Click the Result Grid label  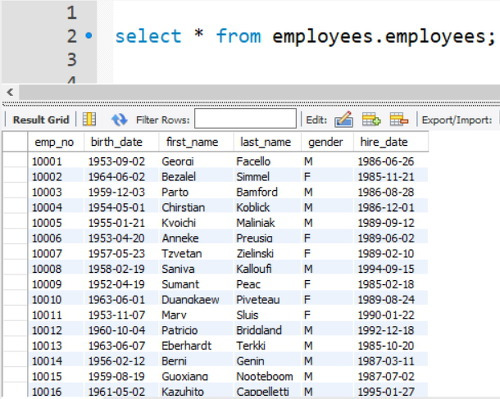pyautogui.click(x=41, y=120)
